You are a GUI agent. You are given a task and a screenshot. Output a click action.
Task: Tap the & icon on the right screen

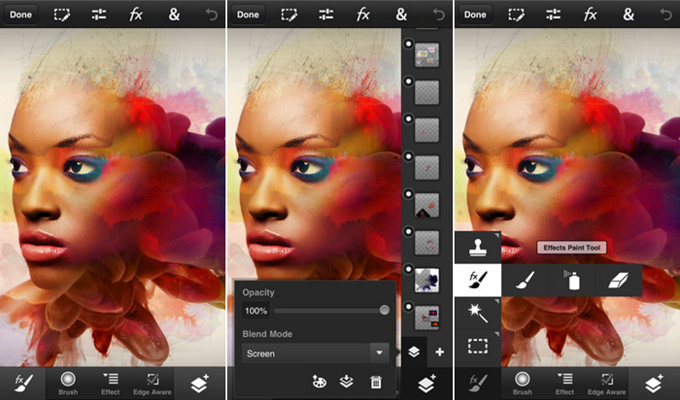pyautogui.click(x=628, y=15)
